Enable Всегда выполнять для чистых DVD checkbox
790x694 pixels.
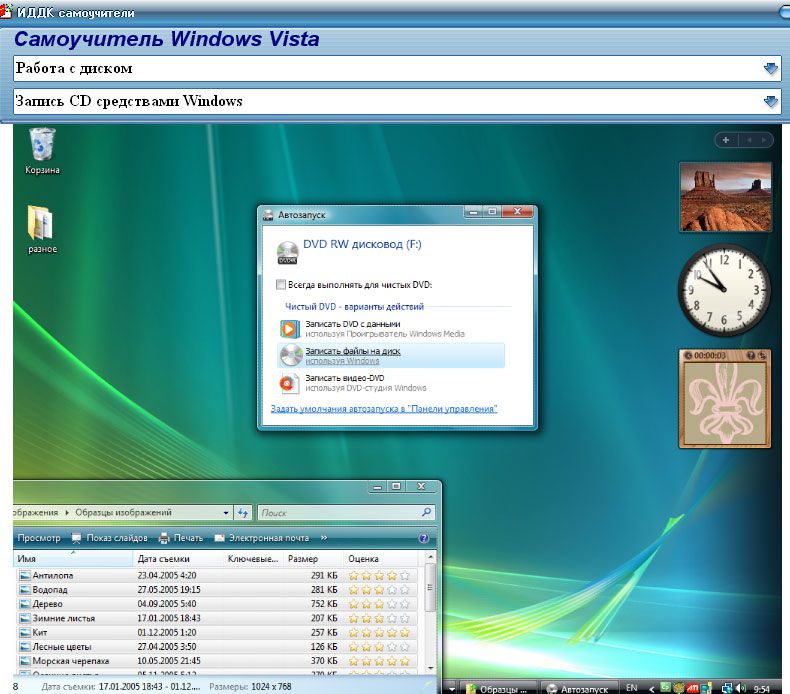[280, 284]
